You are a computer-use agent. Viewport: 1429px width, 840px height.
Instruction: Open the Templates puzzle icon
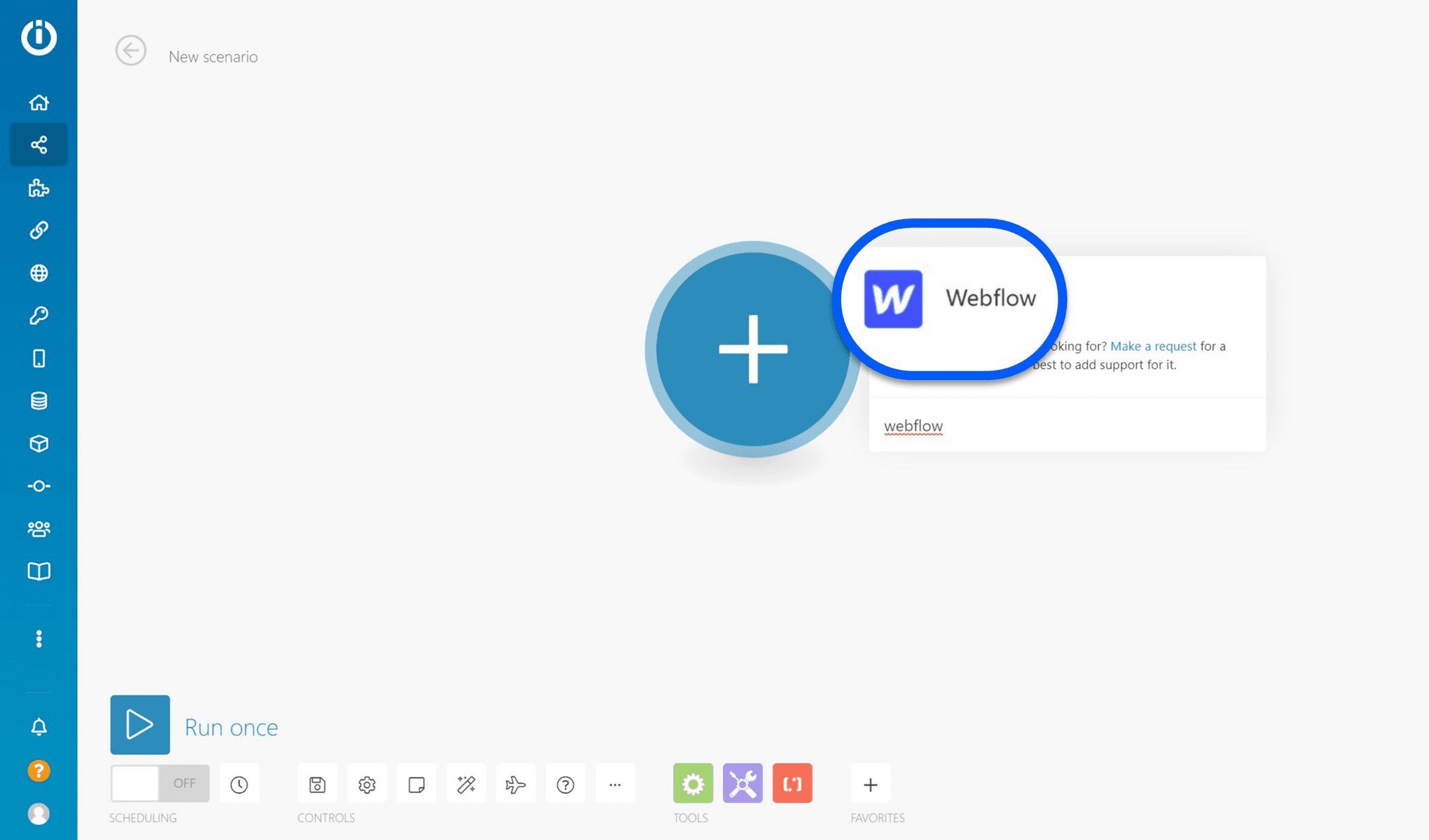tap(39, 188)
